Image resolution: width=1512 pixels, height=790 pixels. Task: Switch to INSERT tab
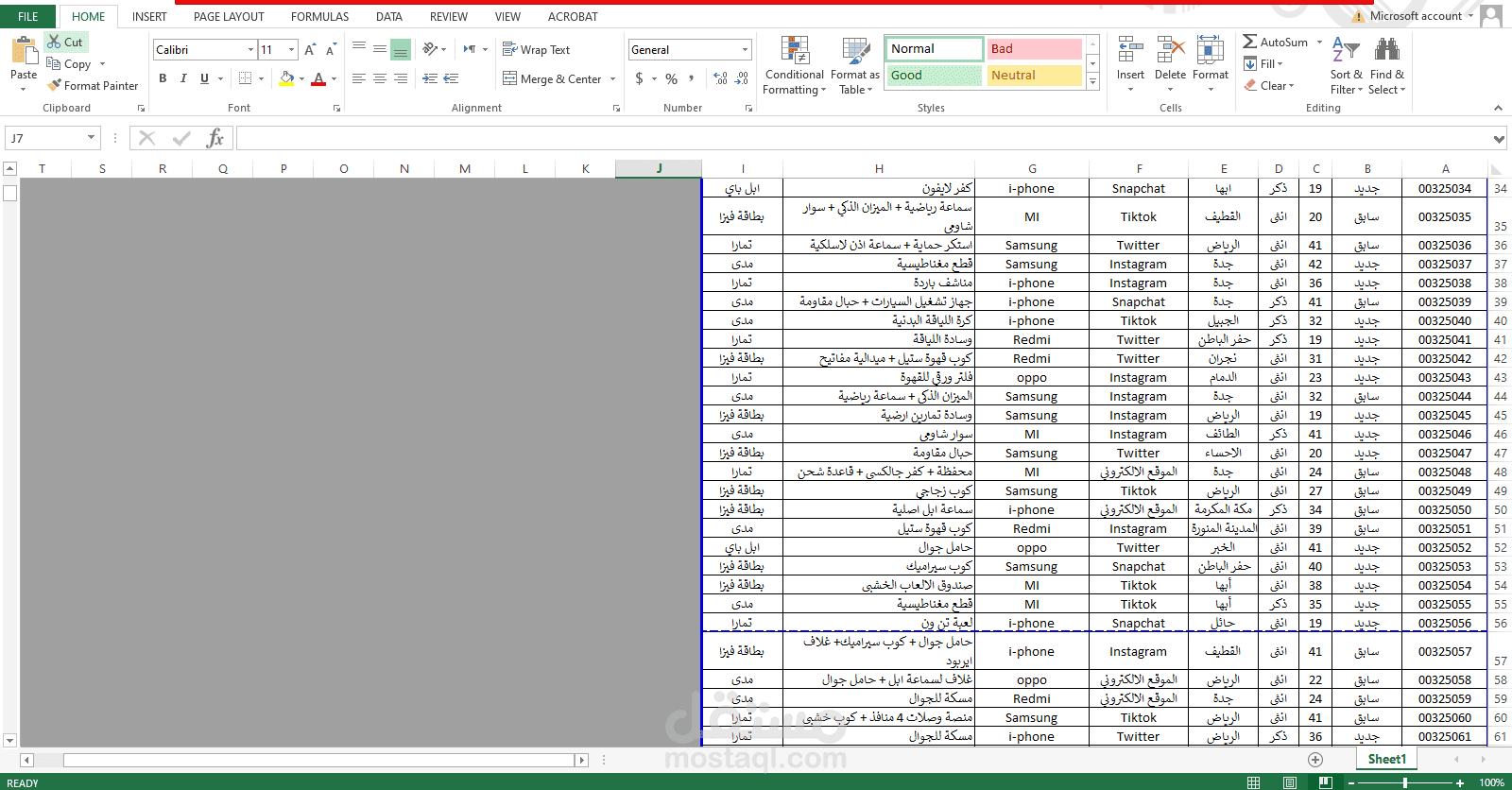[149, 16]
